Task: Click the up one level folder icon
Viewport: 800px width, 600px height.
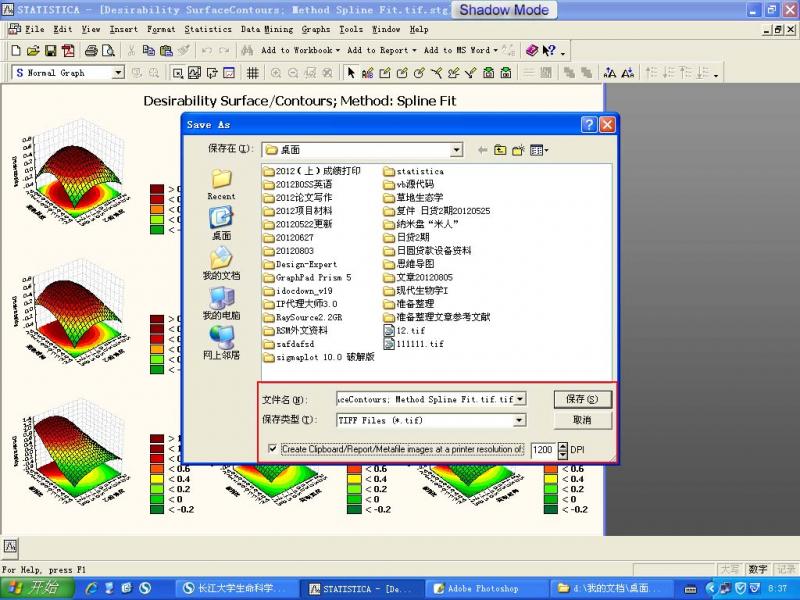Action: click(500, 150)
